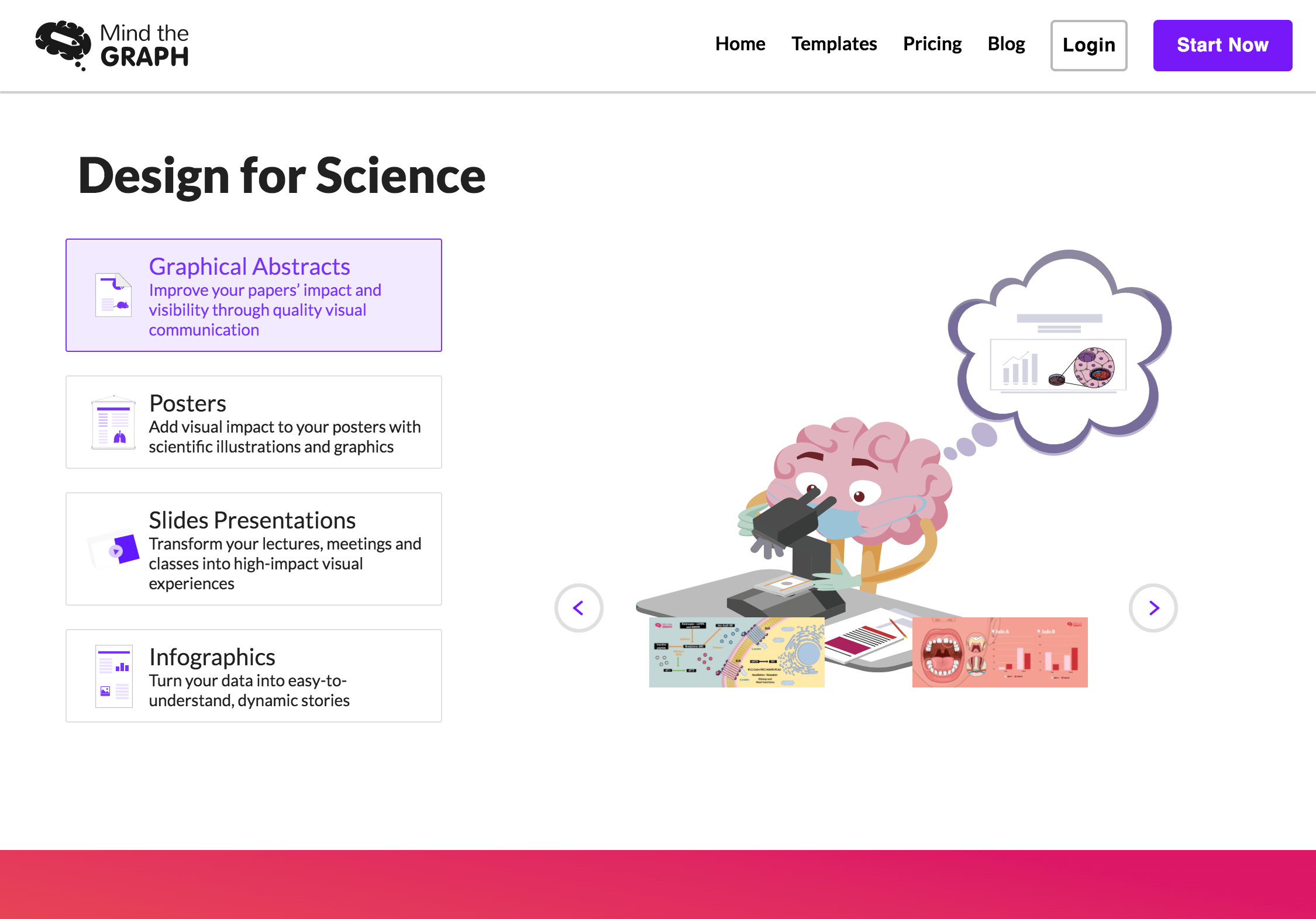1316x919 pixels.
Task: Click the Infographics chart document icon
Action: point(113,675)
